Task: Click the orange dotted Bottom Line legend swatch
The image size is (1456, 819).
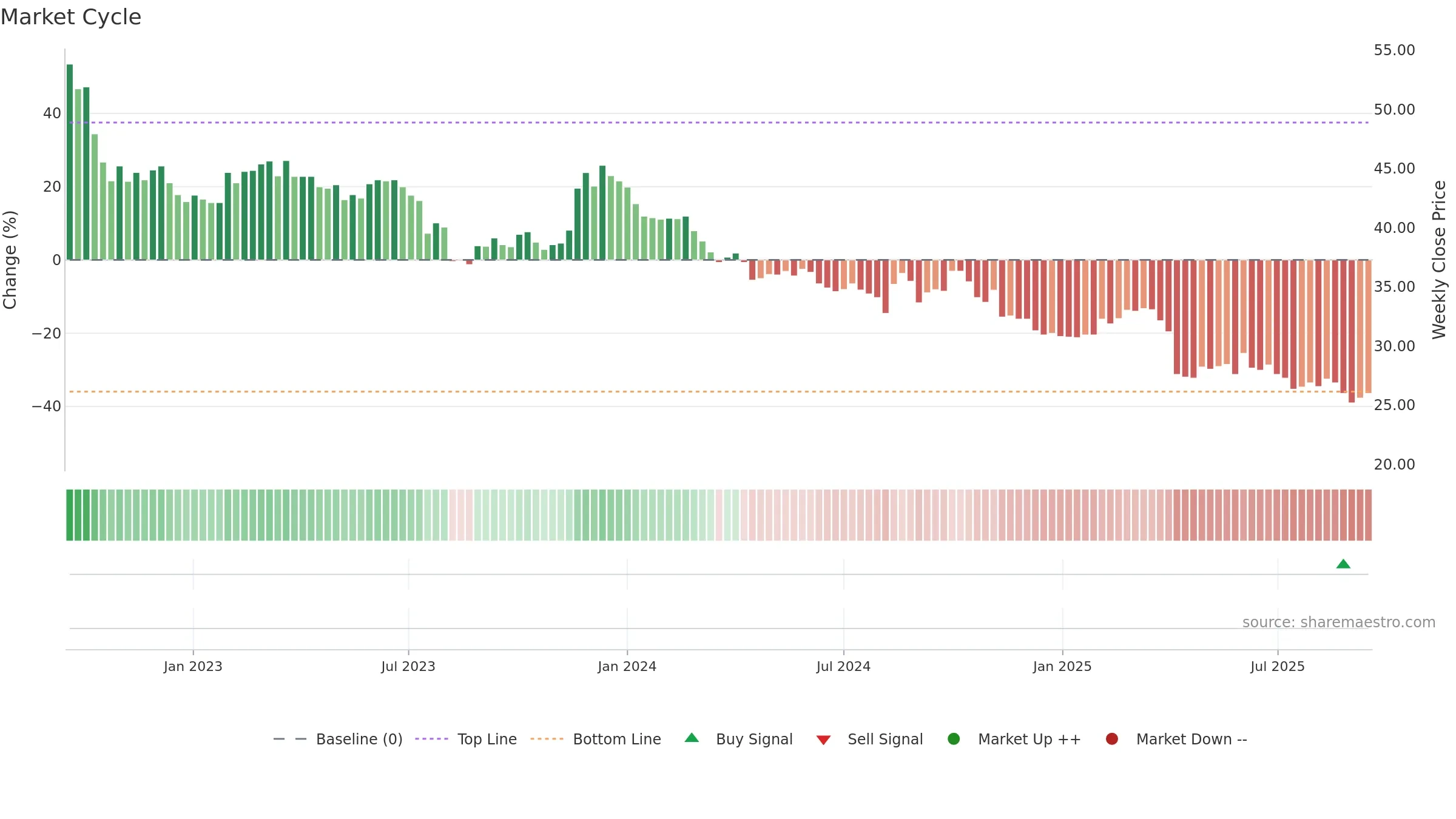Action: coord(547,739)
